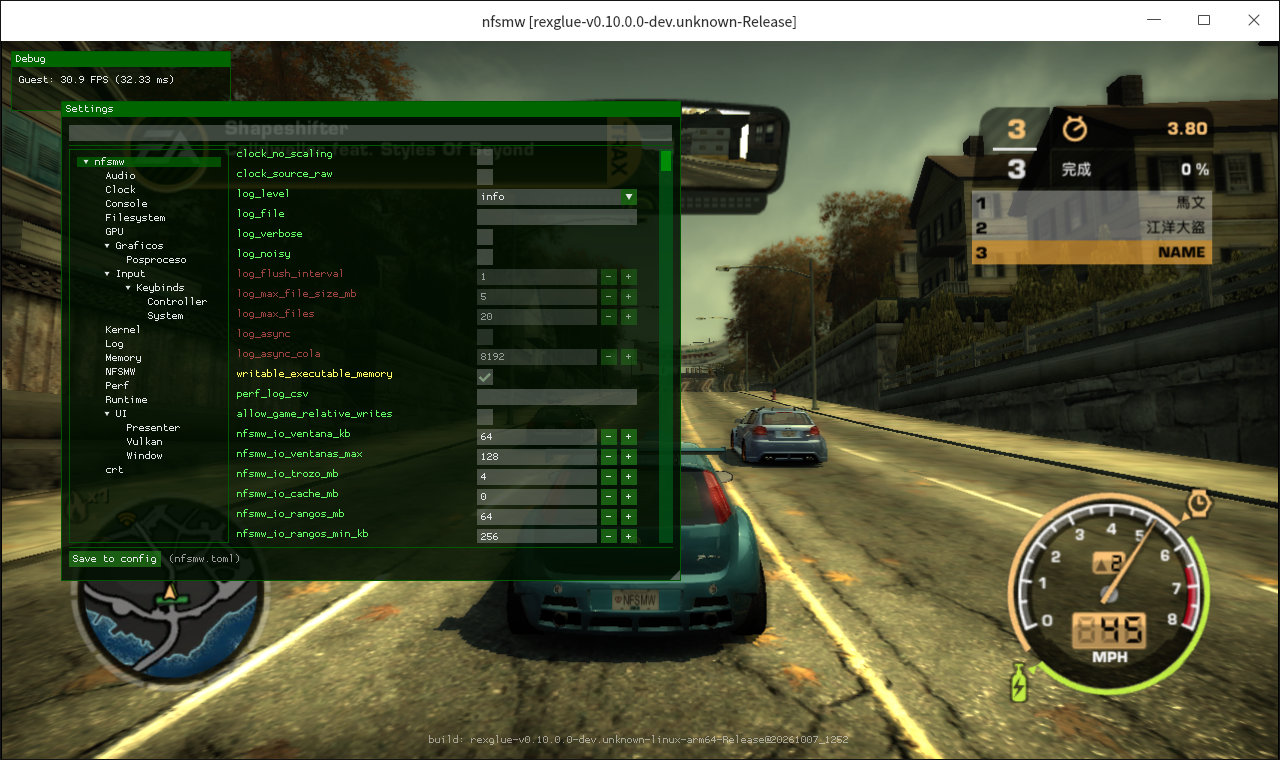Image resolution: width=1280 pixels, height=760 pixels.
Task: Decrease log_flush_interval with its minus button
Action: [609, 277]
